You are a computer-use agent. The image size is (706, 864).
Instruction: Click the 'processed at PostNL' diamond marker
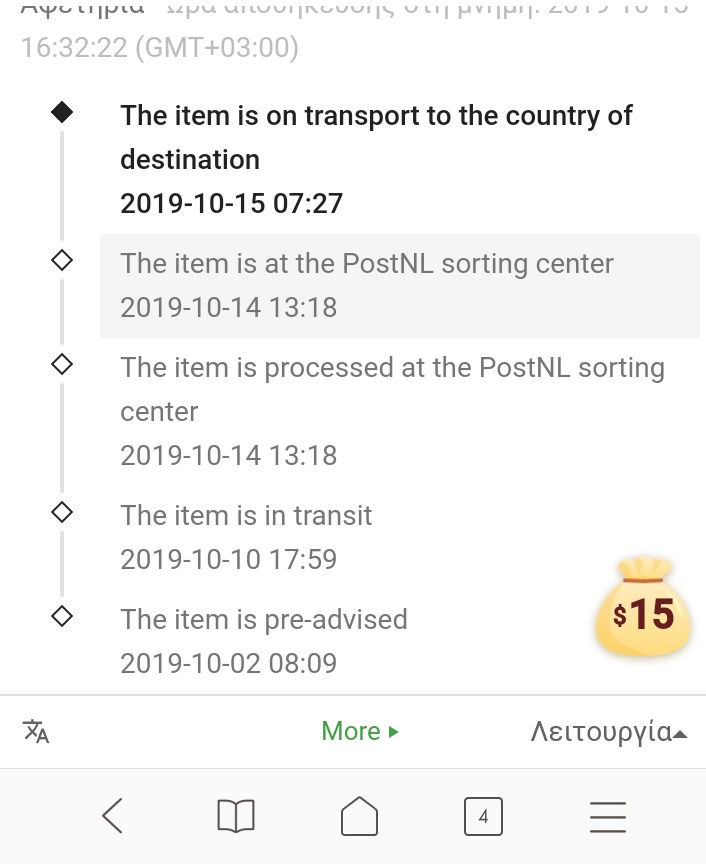click(62, 364)
